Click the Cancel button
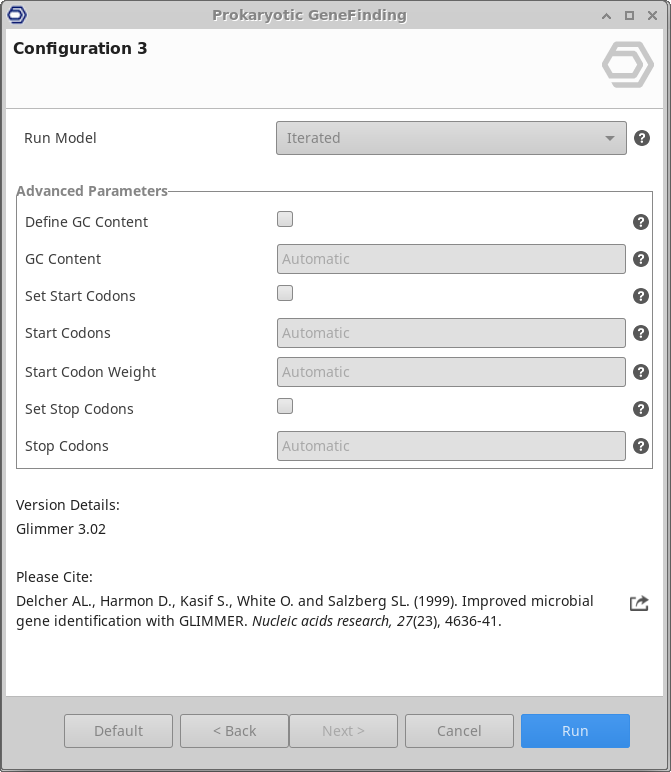671x772 pixels. point(459,731)
